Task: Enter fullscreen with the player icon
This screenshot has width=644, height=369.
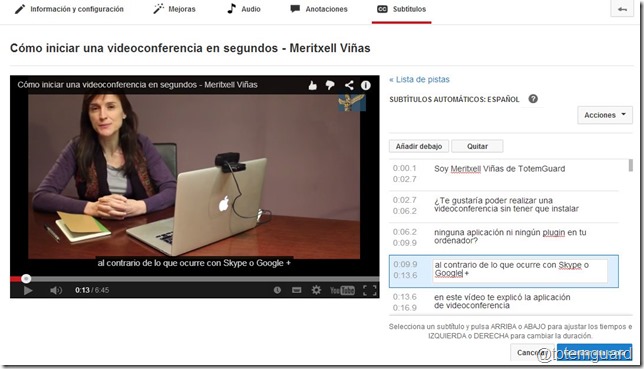Action: click(370, 291)
